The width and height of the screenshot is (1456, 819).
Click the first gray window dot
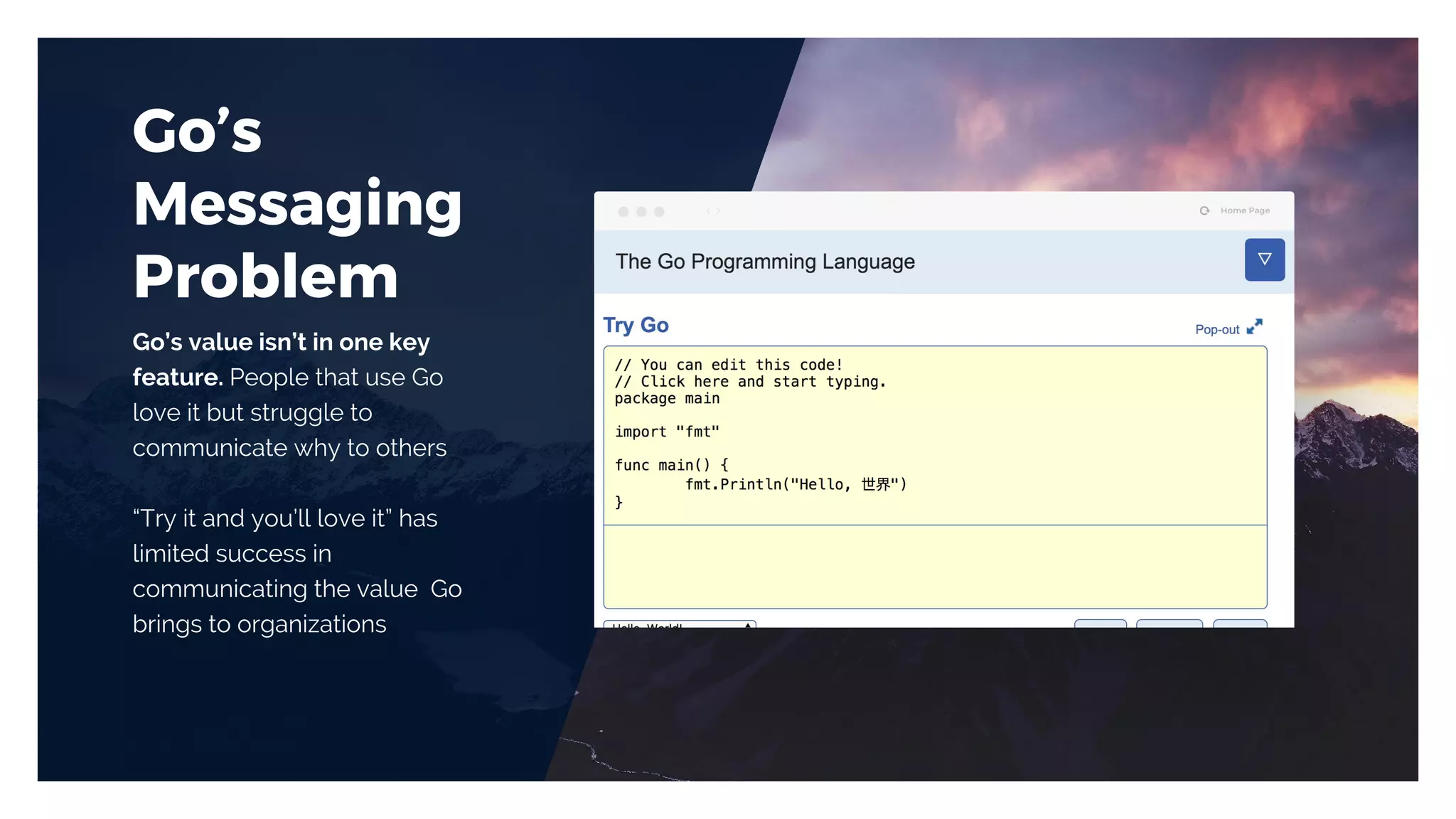(623, 212)
